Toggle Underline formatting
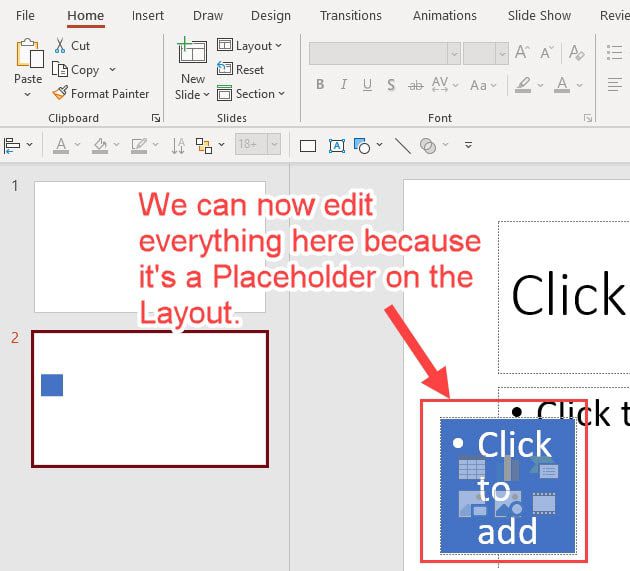The image size is (630, 571). coord(367,84)
